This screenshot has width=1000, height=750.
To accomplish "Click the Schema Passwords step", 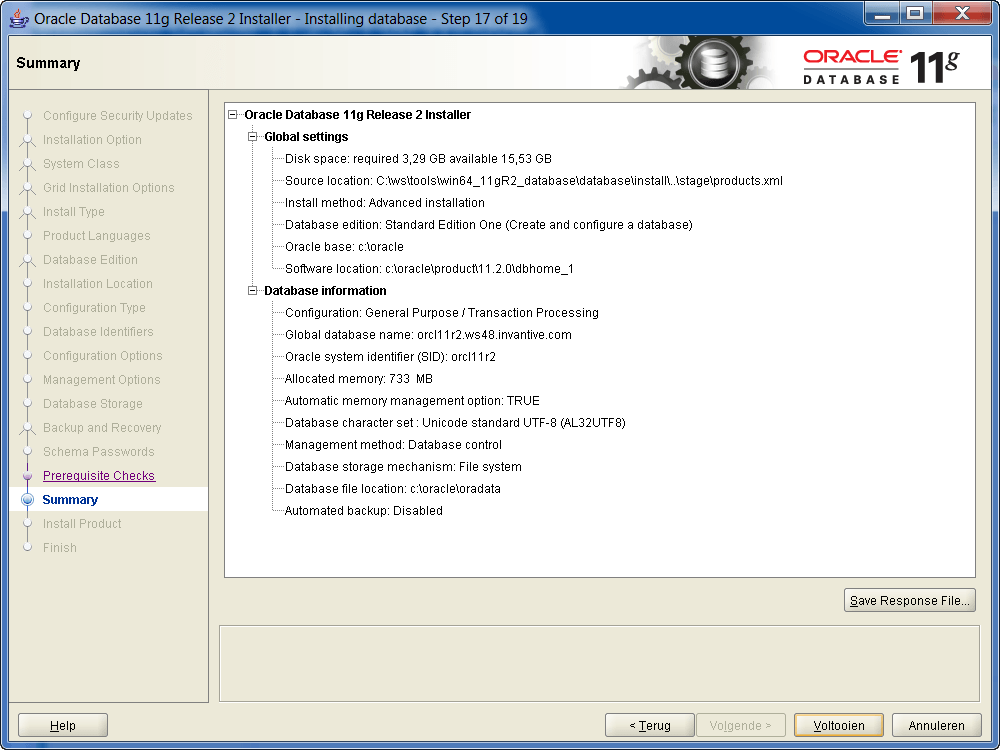I will point(98,452).
